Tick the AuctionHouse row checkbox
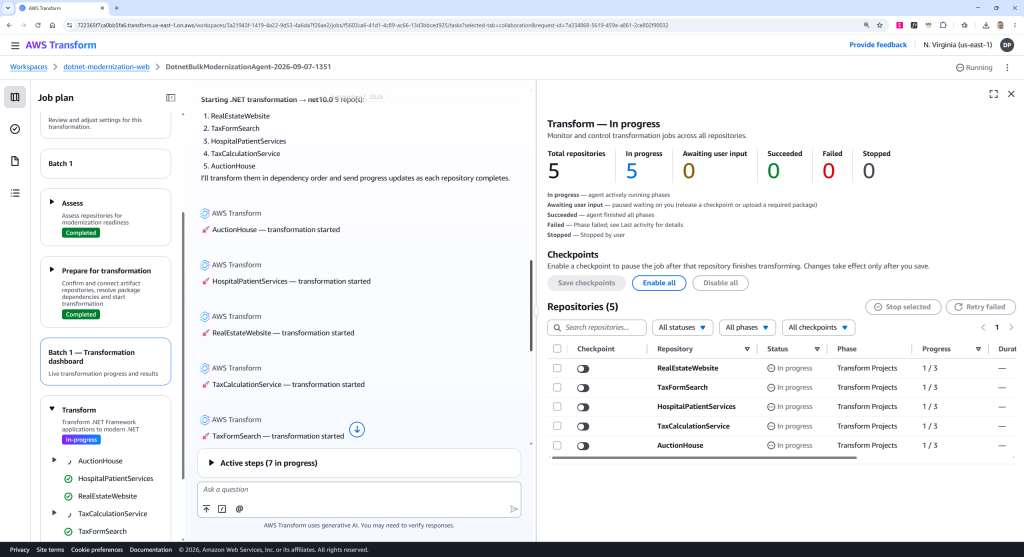The height and width of the screenshot is (557, 1024). pyautogui.click(x=557, y=445)
